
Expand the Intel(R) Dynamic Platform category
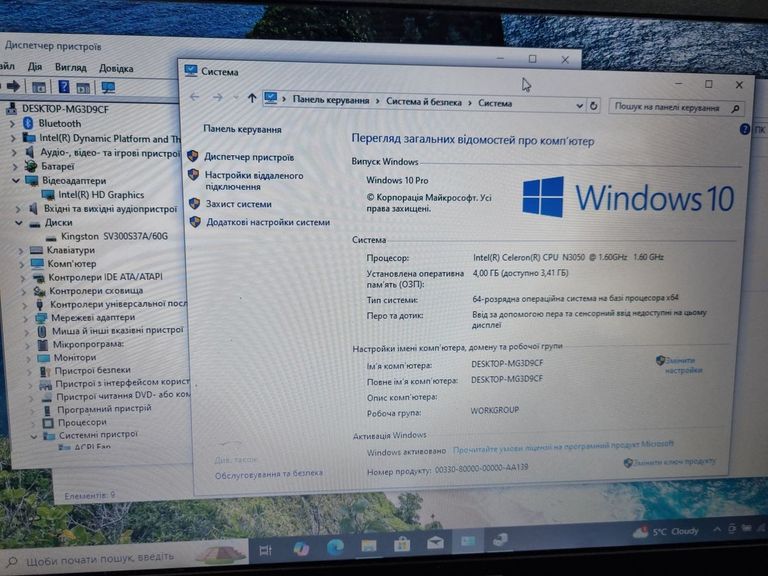coord(14,139)
